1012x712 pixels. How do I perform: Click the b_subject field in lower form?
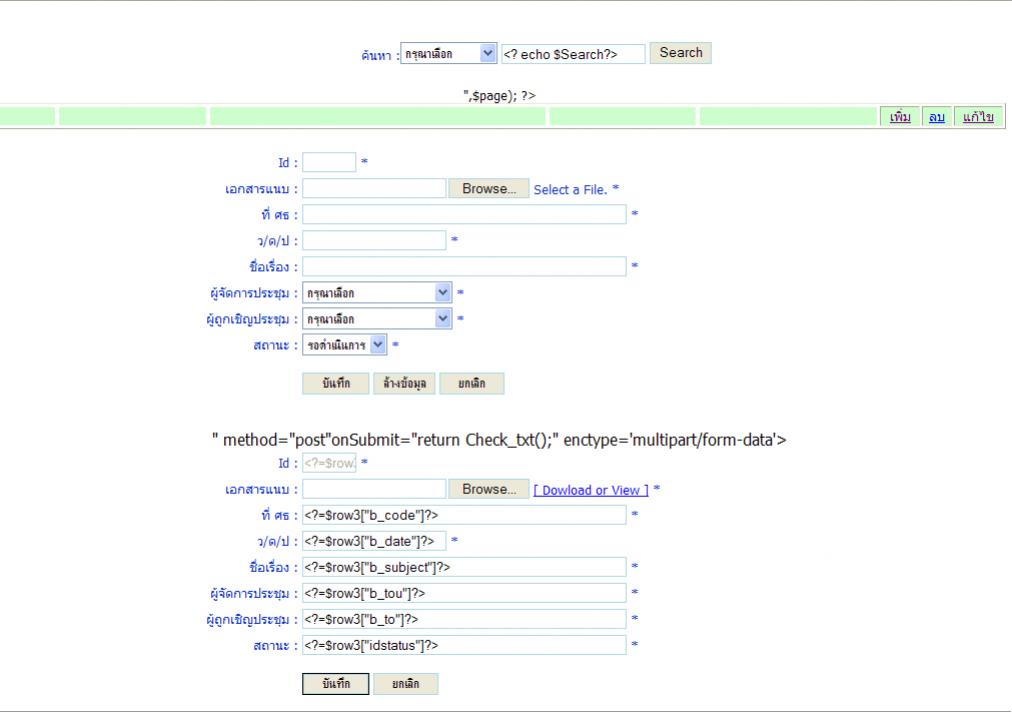[464, 567]
